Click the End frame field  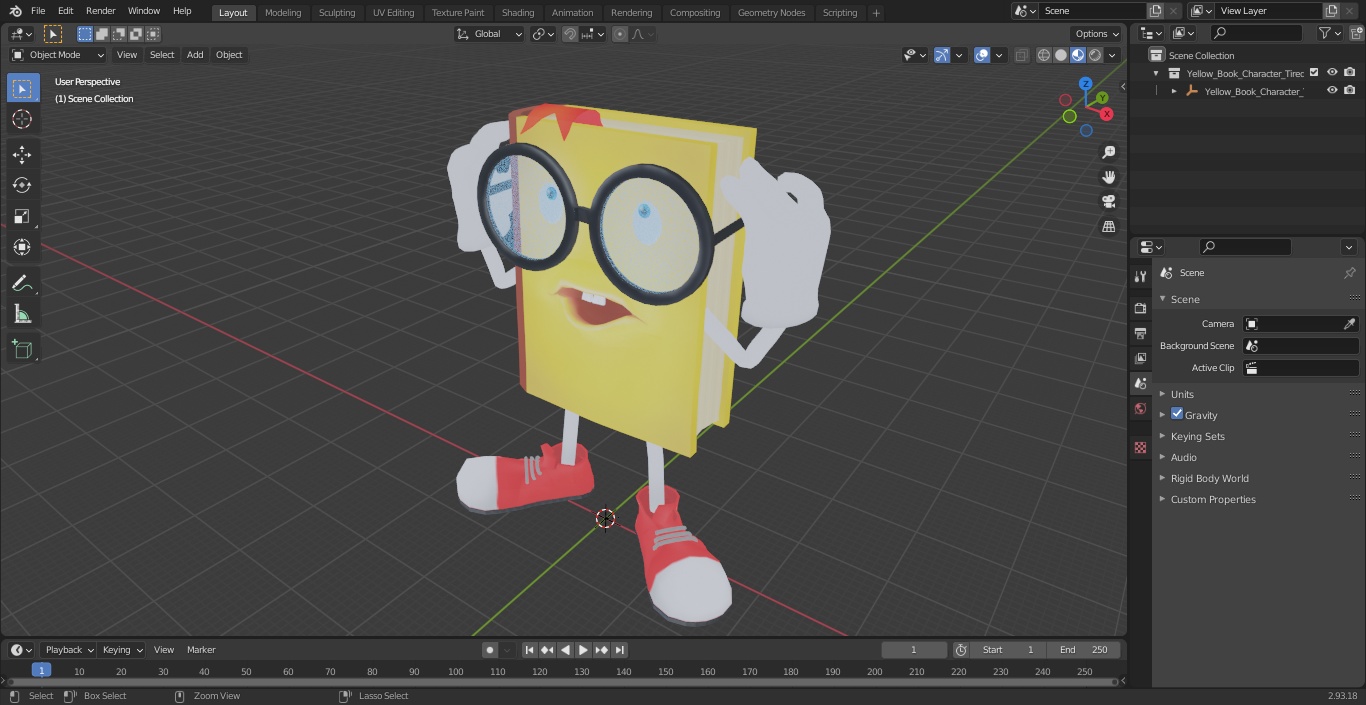(1084, 650)
